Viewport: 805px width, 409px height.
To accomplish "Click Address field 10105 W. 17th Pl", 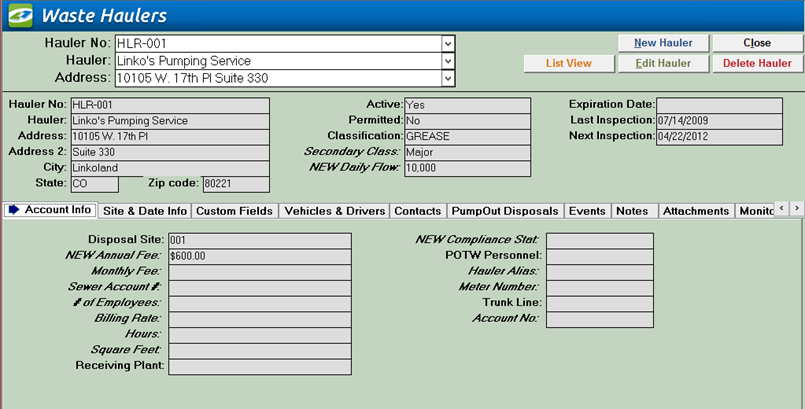I will [170, 137].
